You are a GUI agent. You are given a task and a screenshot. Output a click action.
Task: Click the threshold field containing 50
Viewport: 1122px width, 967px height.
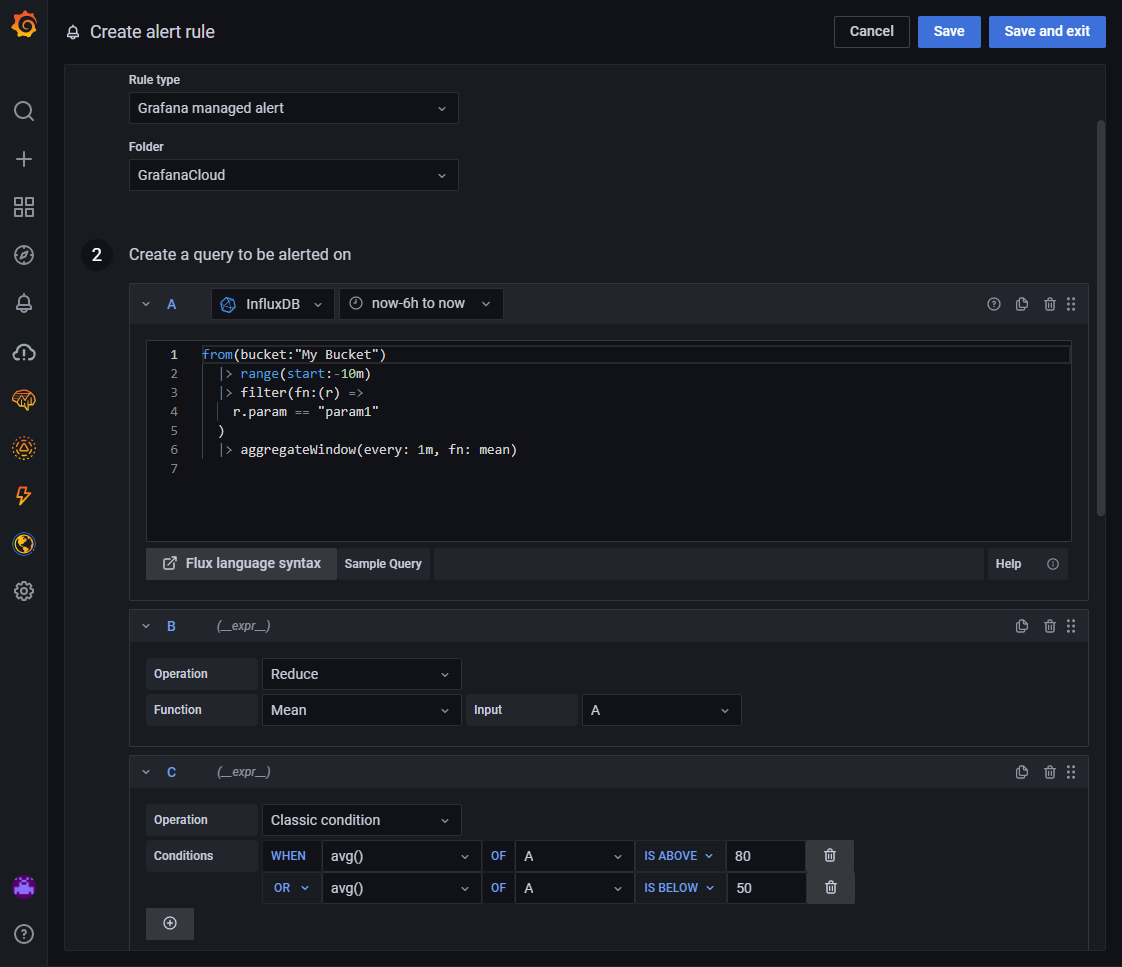(765, 888)
